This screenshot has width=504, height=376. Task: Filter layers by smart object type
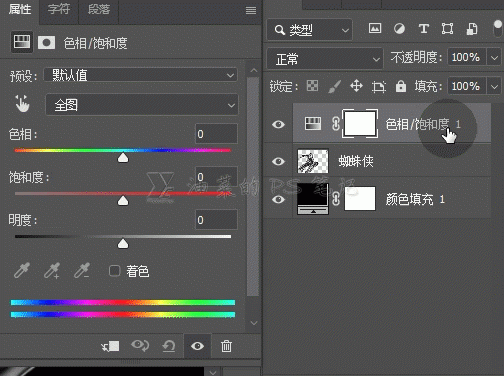(472, 29)
